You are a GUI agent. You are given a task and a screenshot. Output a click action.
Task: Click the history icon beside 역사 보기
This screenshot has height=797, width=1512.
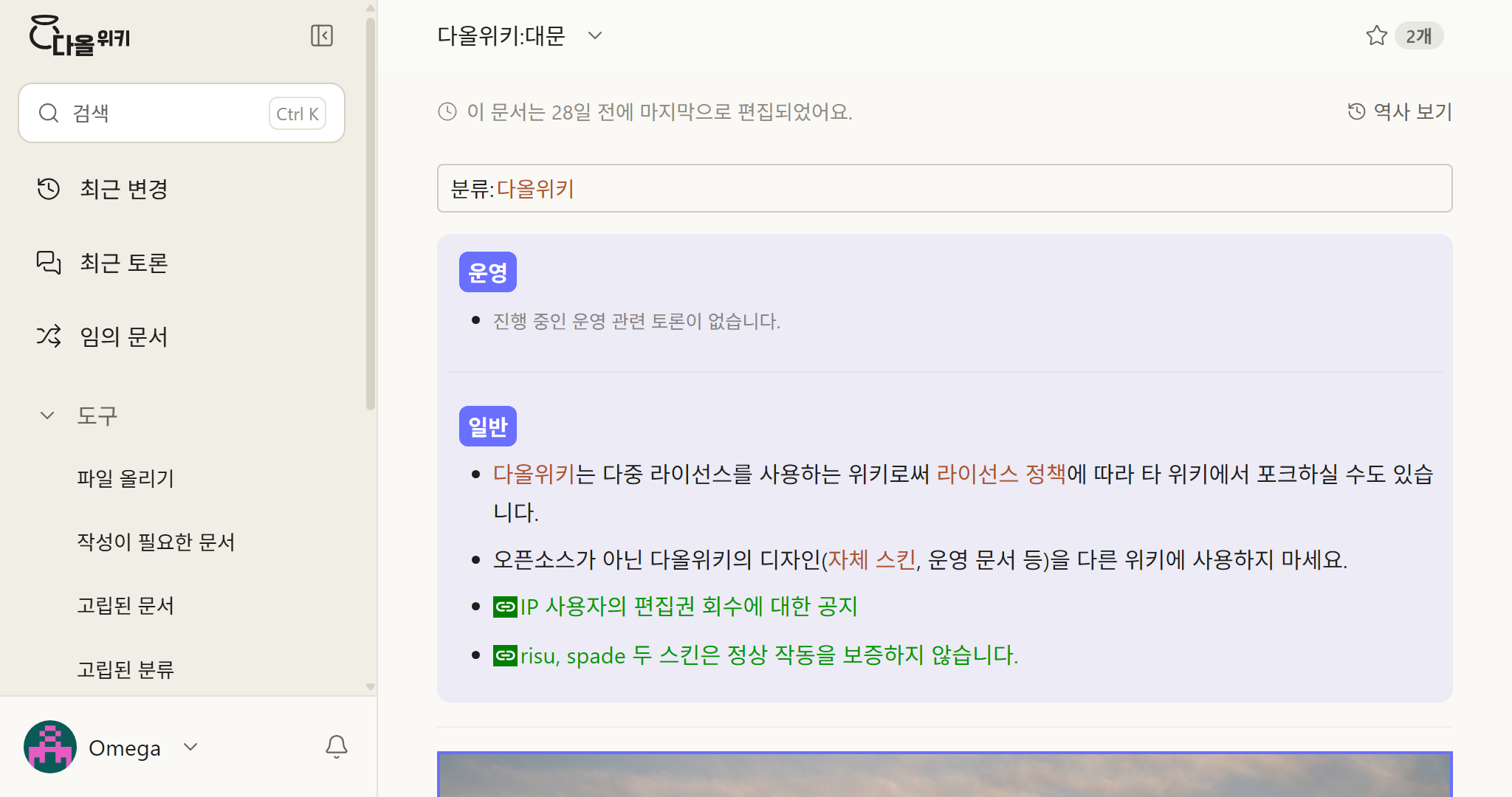[x=1357, y=111]
